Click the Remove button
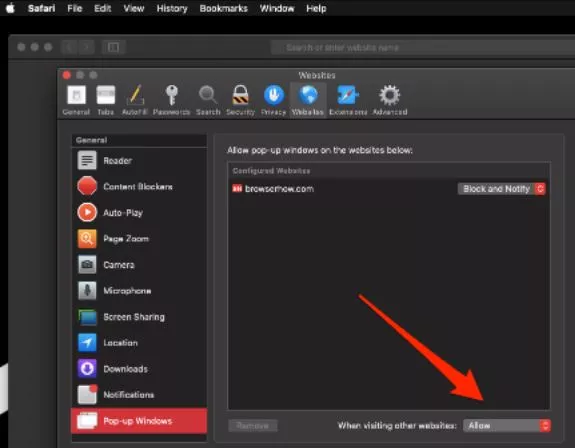This screenshot has width=575, height=448. coord(253,426)
